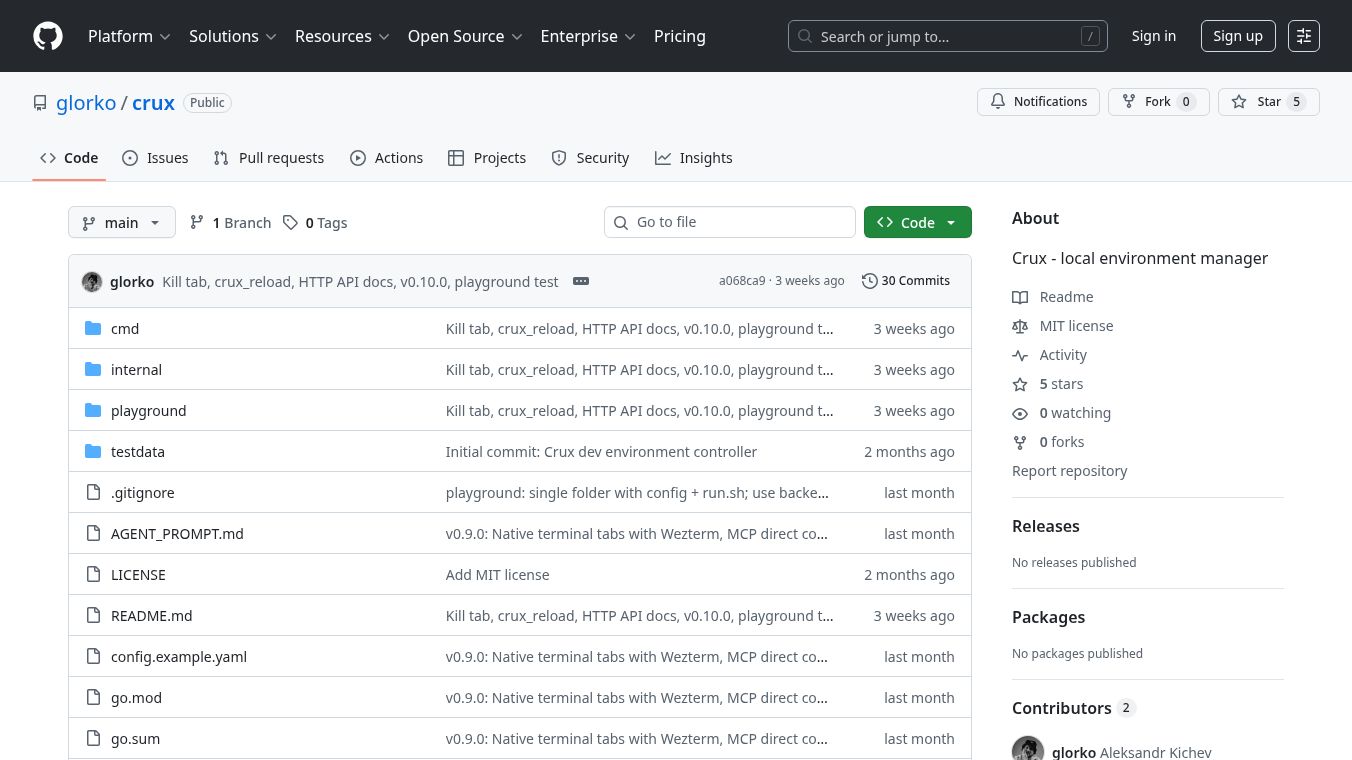Click the GitHub logo icon

(48, 36)
